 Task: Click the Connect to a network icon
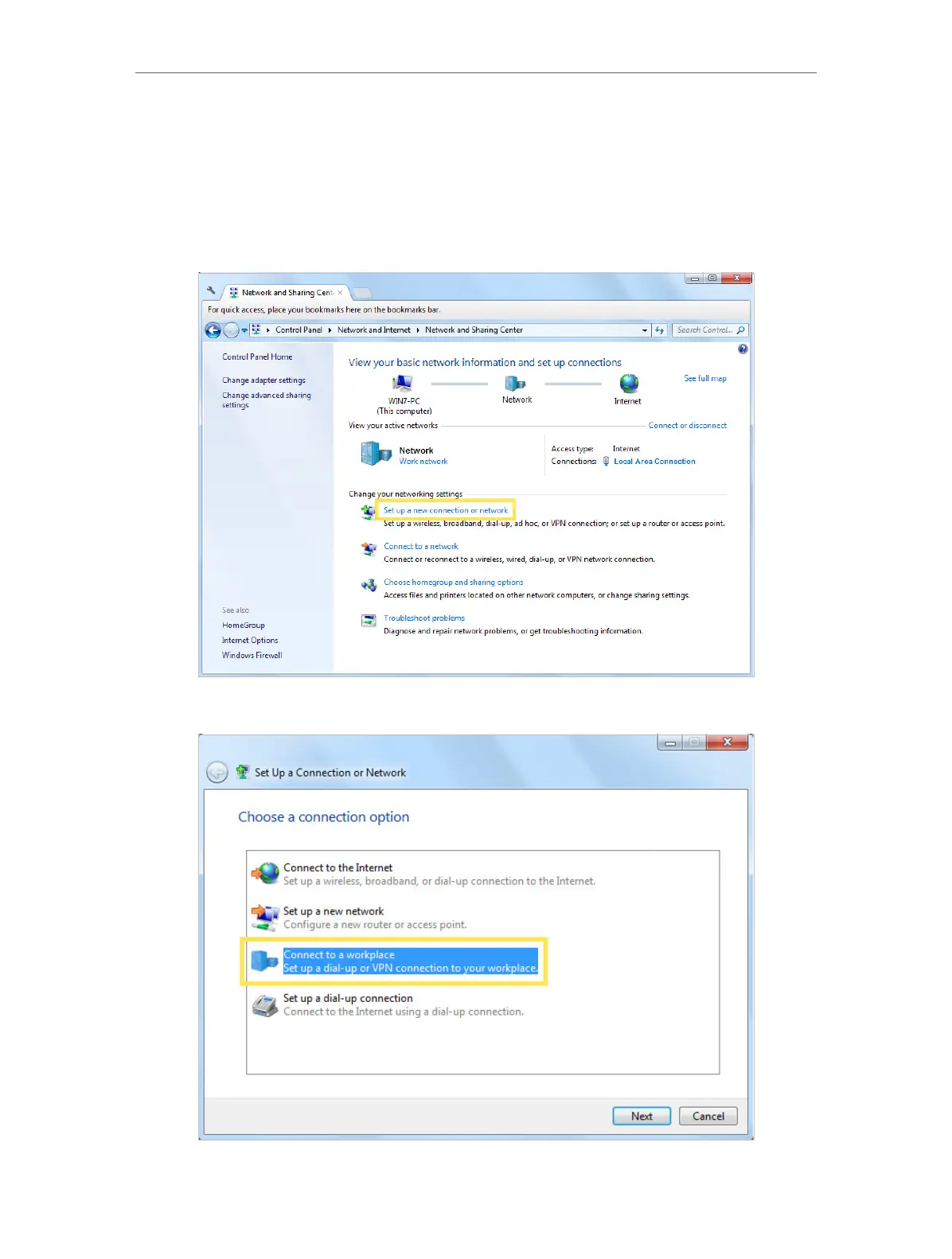coord(369,549)
